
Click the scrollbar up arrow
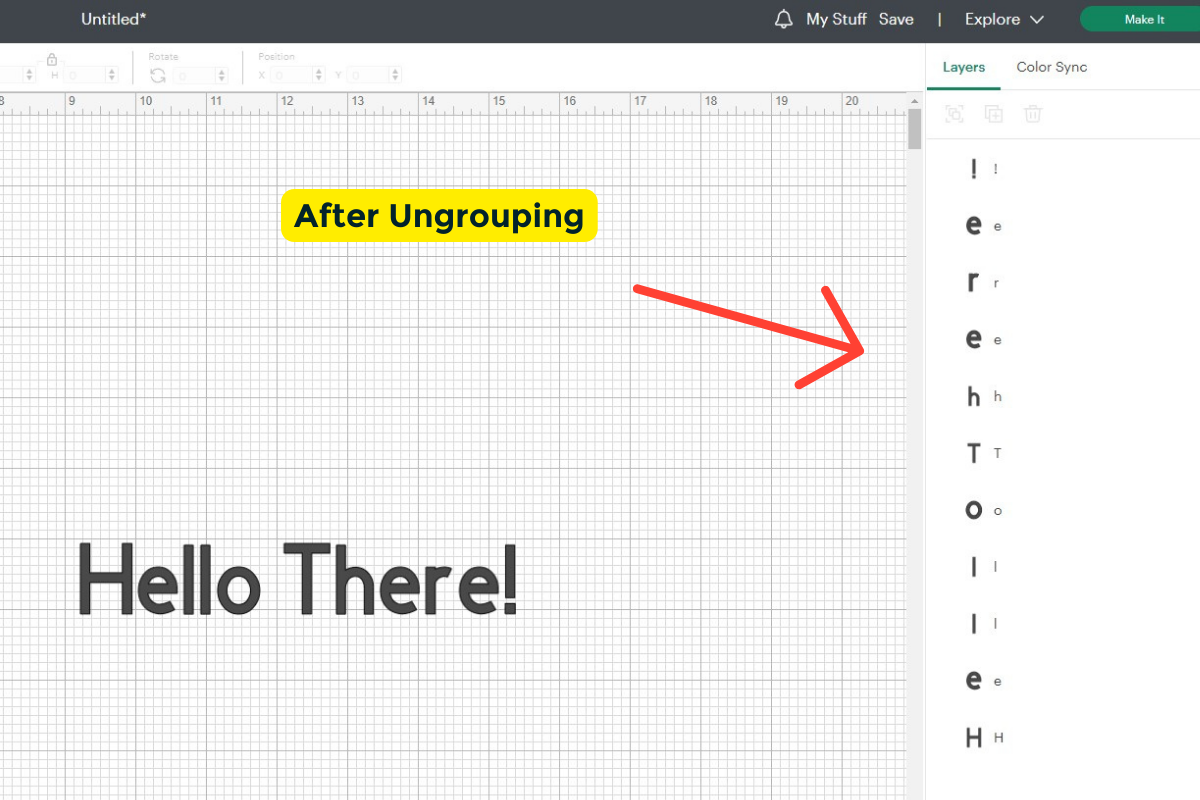click(914, 101)
